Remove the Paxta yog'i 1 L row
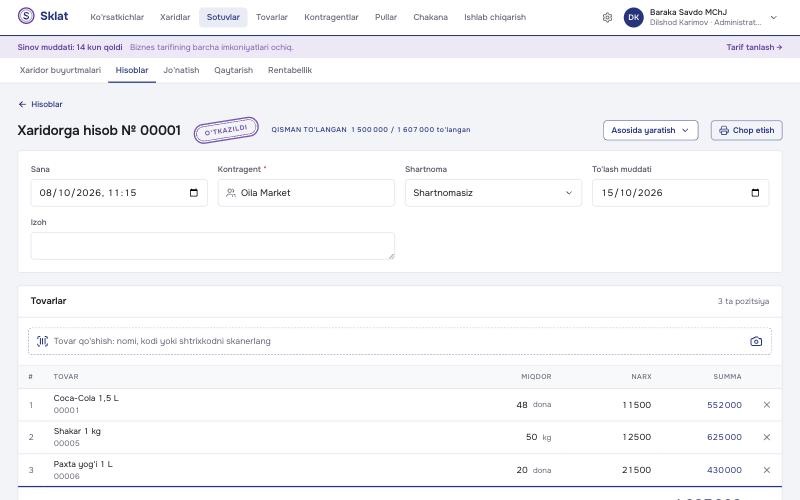Screen dimensions: 800x500 click(766, 470)
